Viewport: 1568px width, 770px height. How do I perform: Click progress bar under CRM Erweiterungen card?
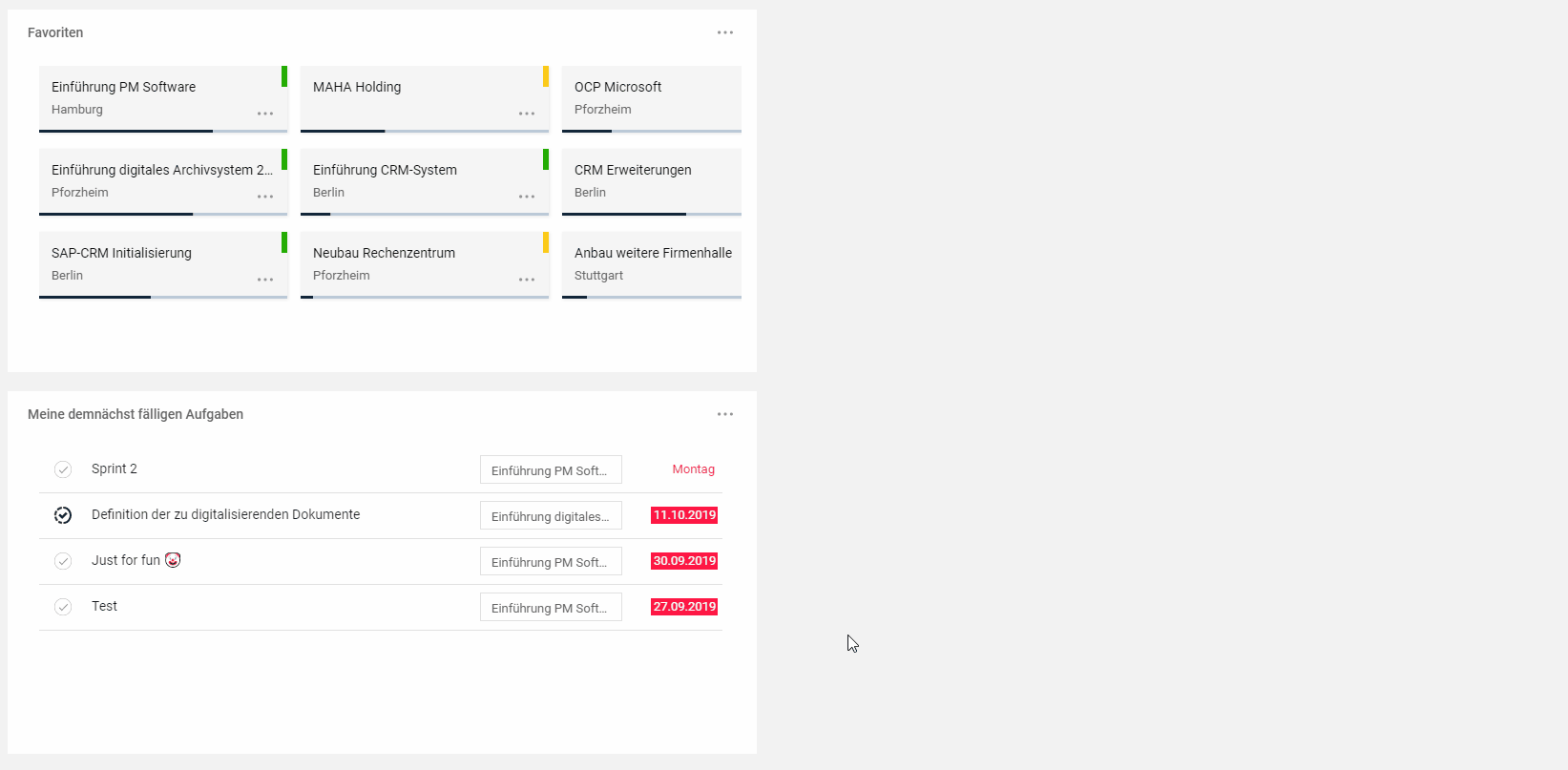651,215
